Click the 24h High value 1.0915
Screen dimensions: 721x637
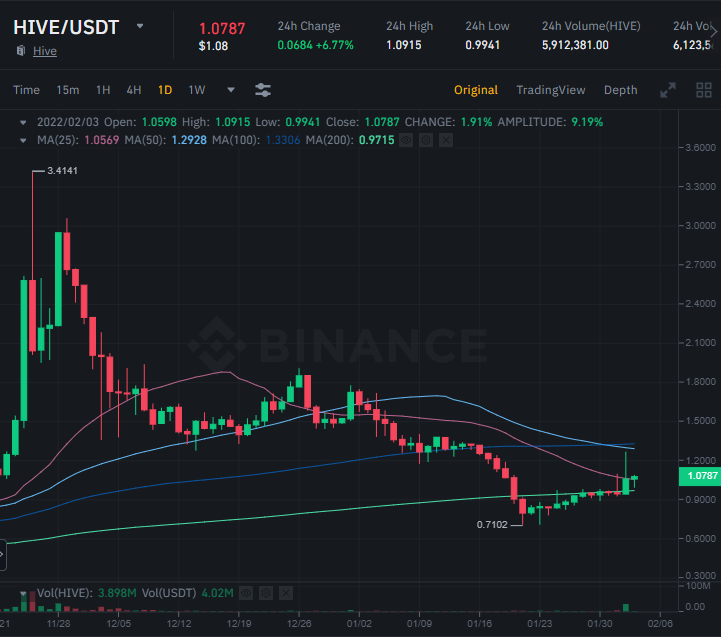coord(404,45)
